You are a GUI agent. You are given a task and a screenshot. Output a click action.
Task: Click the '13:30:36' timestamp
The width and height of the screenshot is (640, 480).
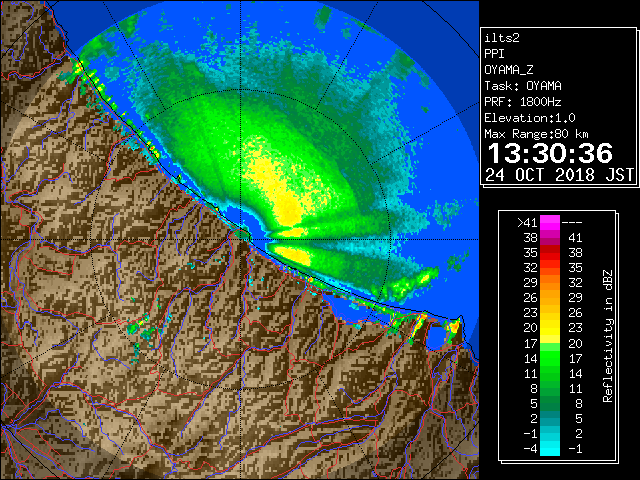(550, 153)
